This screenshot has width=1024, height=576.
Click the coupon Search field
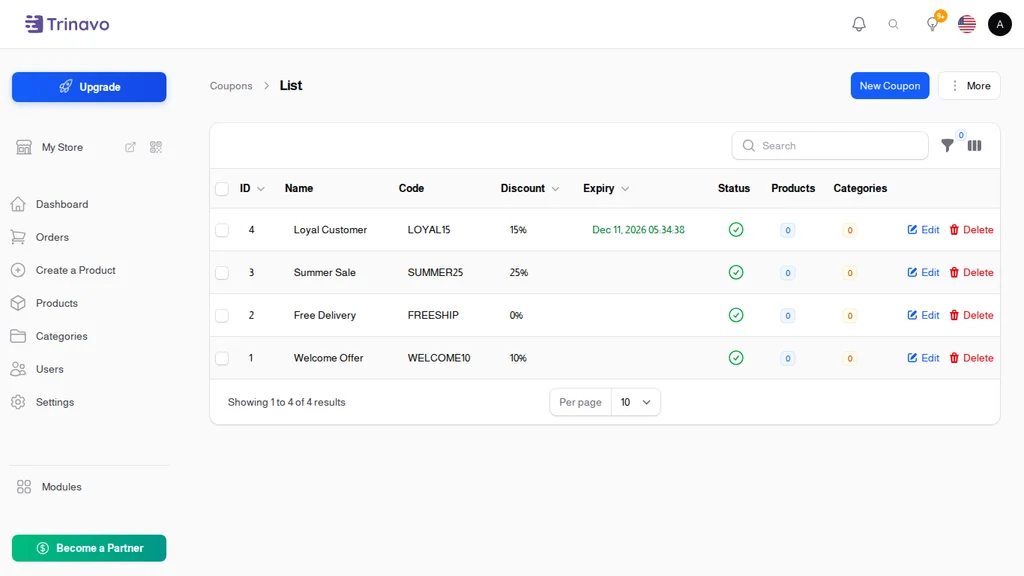[830, 146]
